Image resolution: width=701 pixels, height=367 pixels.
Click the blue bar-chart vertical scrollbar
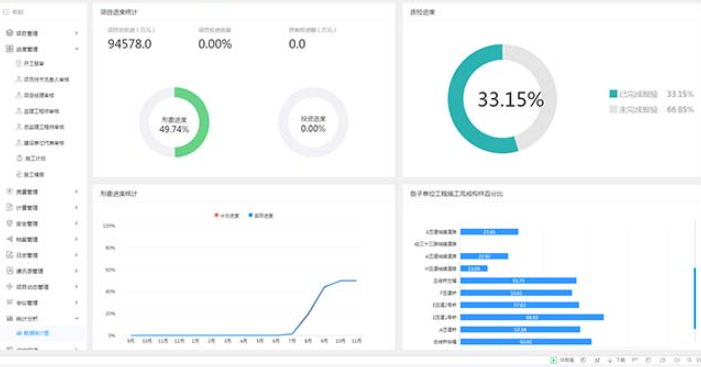(695, 298)
